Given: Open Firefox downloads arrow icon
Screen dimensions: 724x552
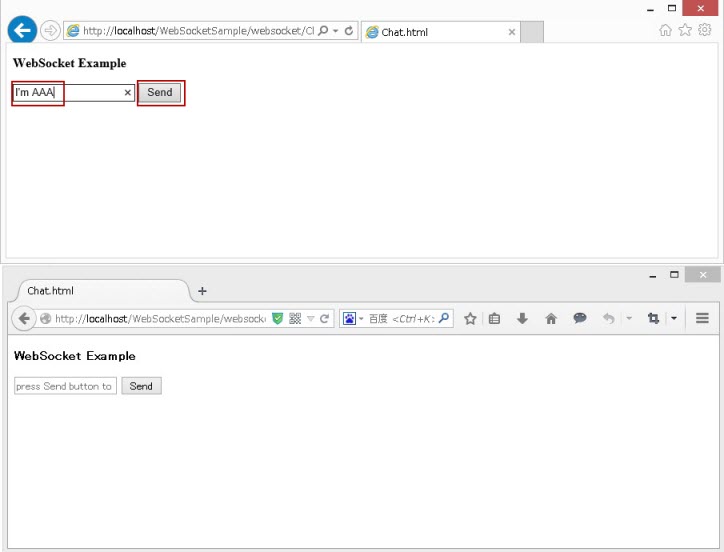Looking at the screenshot, I should tap(522, 318).
